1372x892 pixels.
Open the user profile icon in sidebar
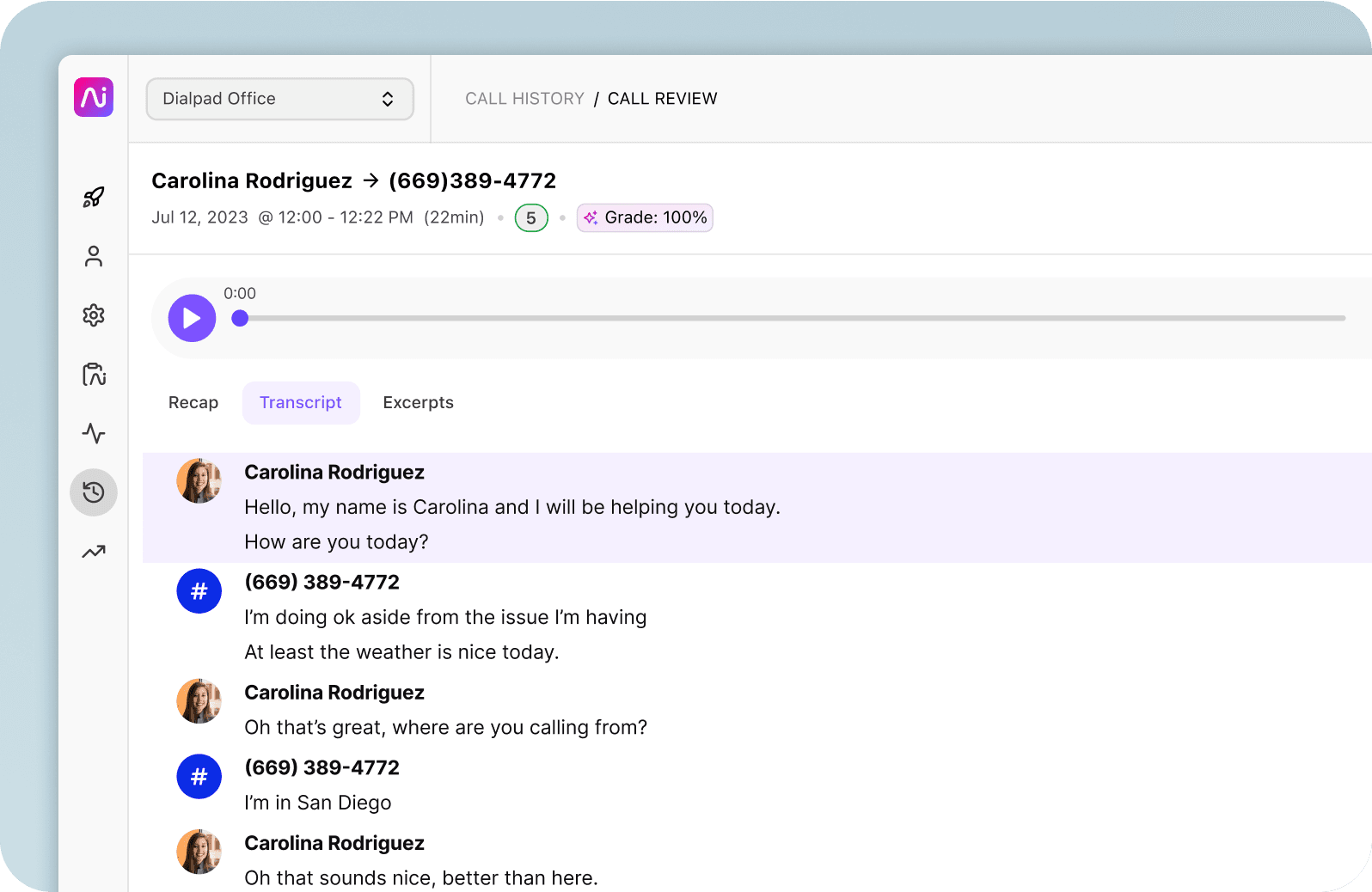94,256
